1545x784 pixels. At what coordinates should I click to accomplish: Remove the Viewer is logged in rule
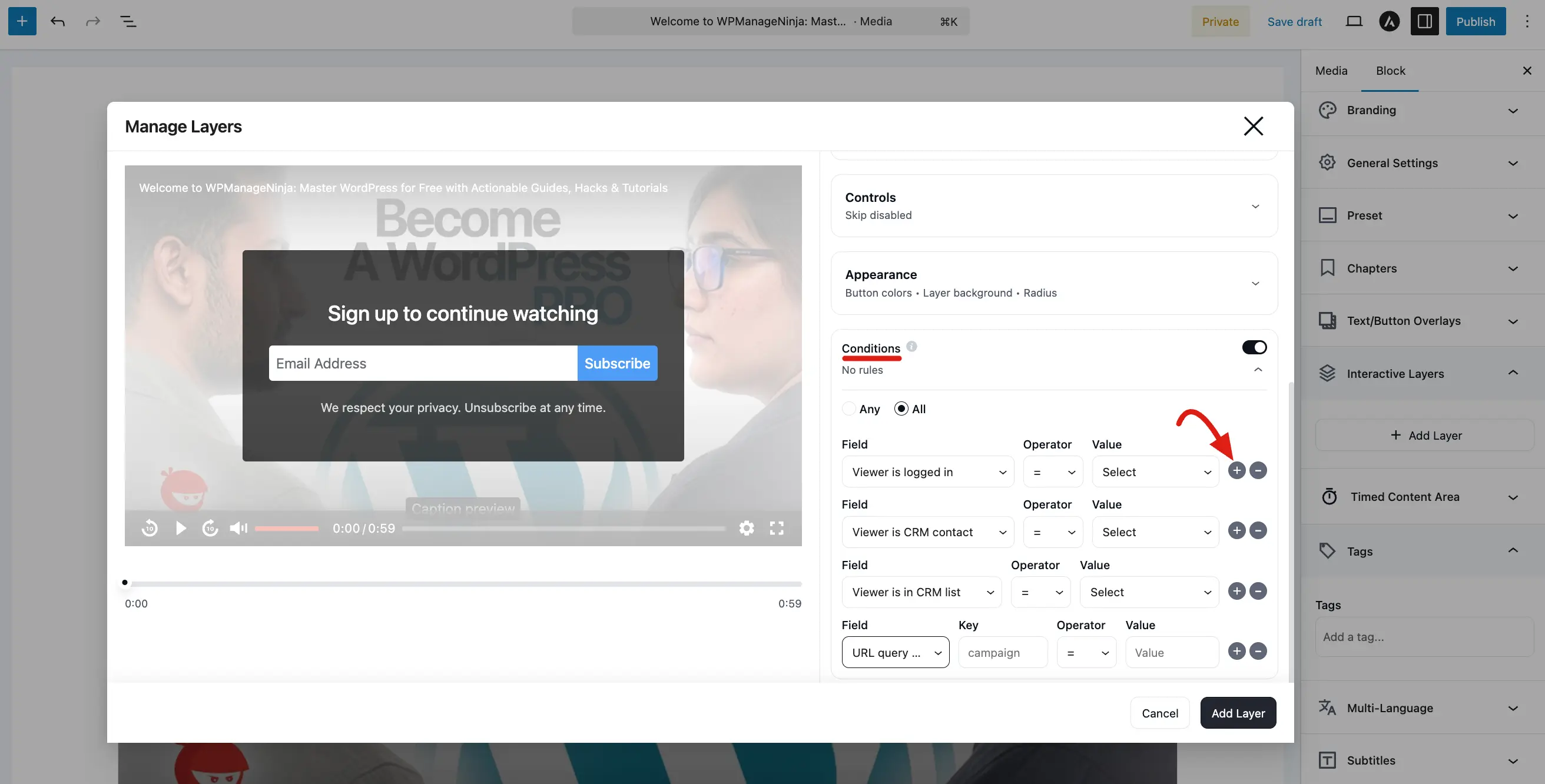click(1258, 470)
